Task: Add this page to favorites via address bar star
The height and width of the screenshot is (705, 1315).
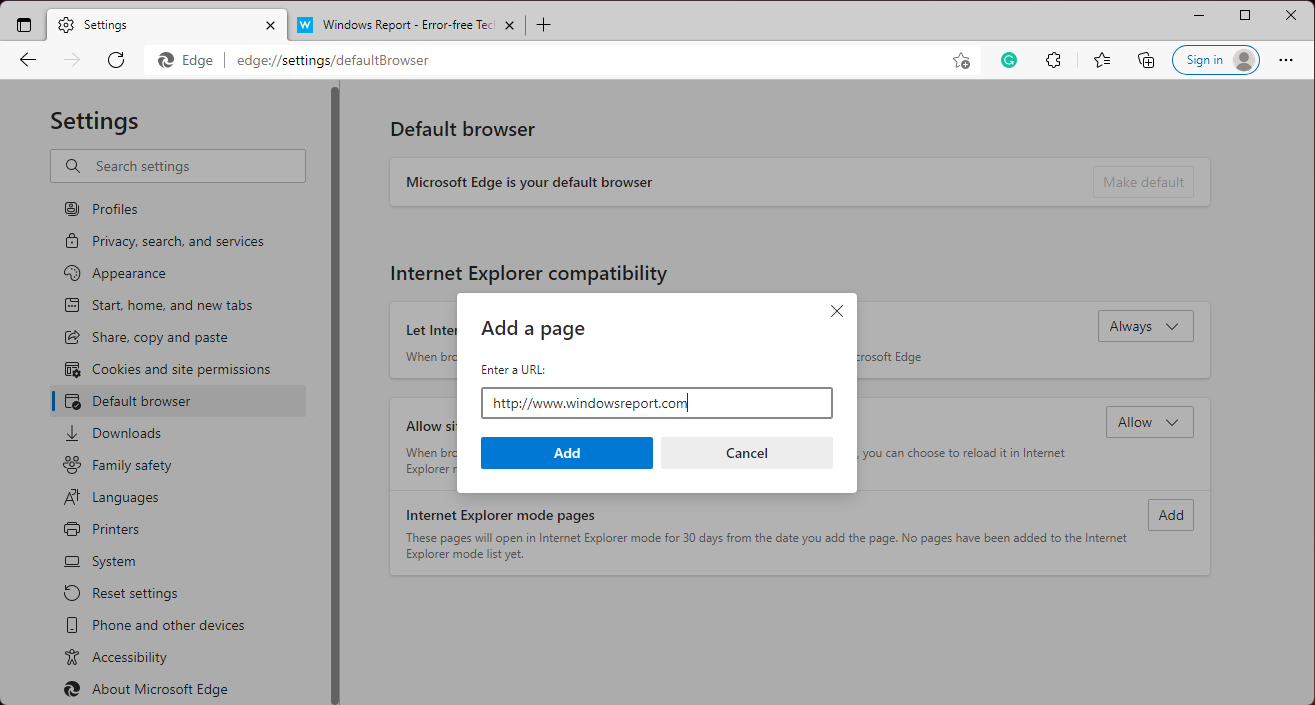Action: click(x=960, y=60)
